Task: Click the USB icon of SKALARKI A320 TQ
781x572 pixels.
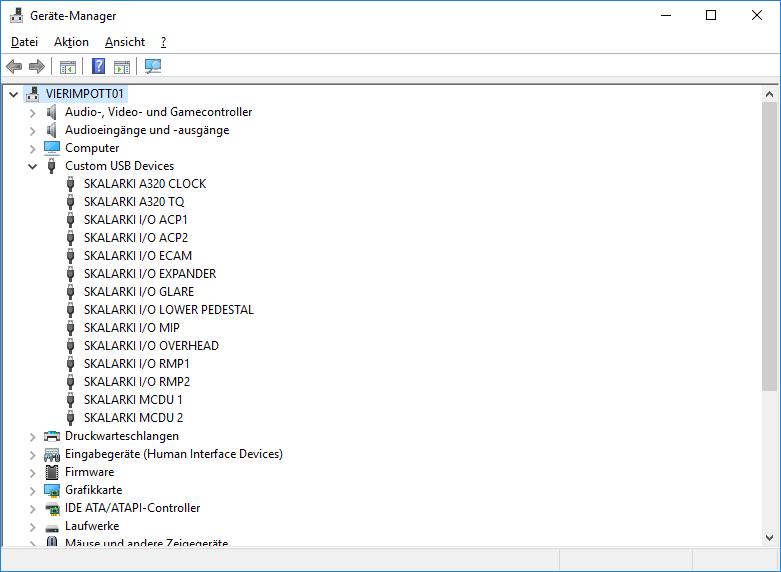Action: (x=70, y=202)
